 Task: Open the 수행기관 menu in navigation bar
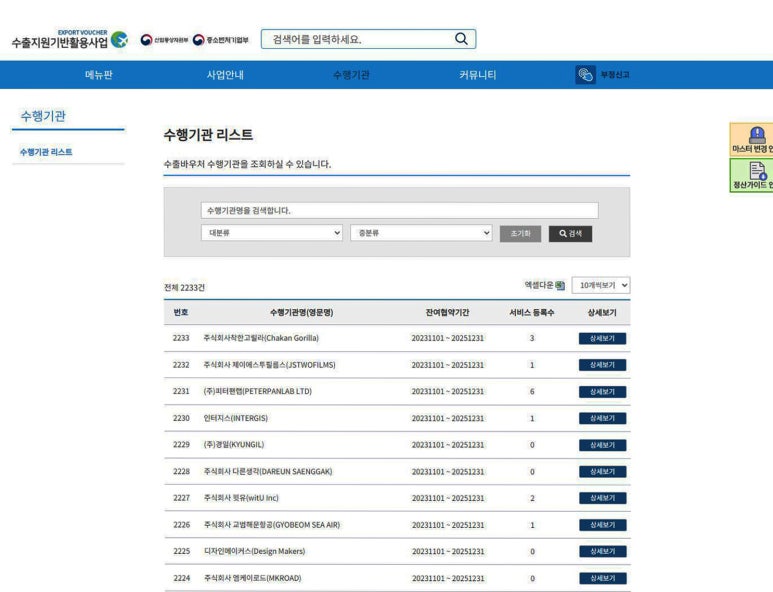[x=351, y=75]
